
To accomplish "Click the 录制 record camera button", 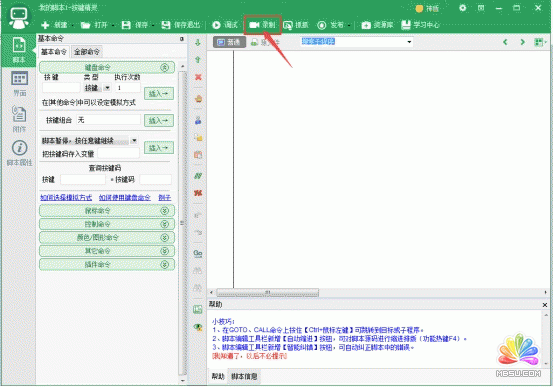I will pyautogui.click(x=263, y=25).
